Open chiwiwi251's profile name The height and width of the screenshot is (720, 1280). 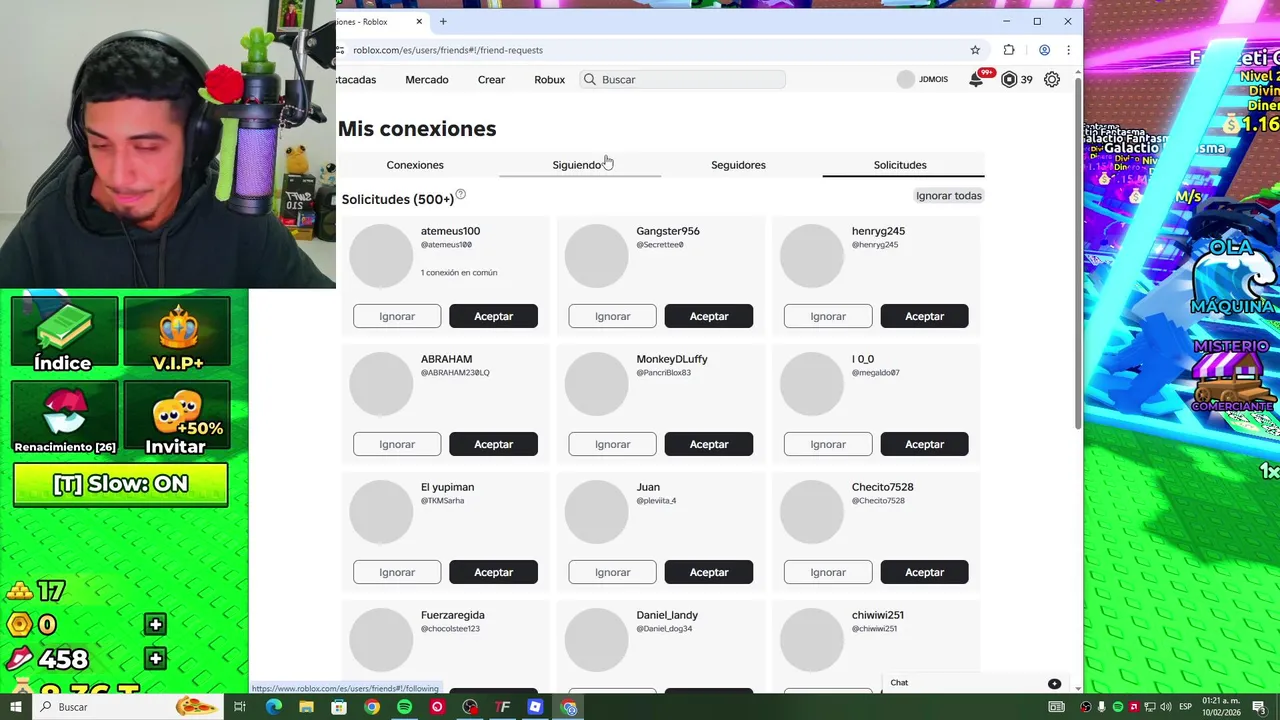pos(878,615)
